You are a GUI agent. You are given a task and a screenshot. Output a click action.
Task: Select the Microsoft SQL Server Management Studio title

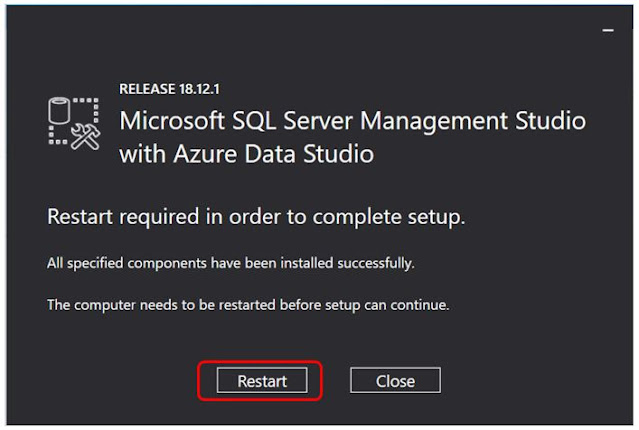pos(352,121)
